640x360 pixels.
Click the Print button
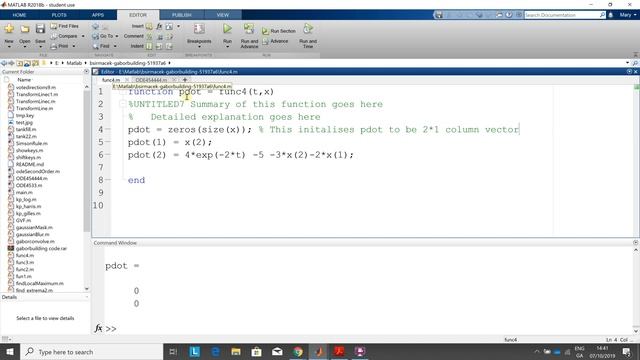60,46
